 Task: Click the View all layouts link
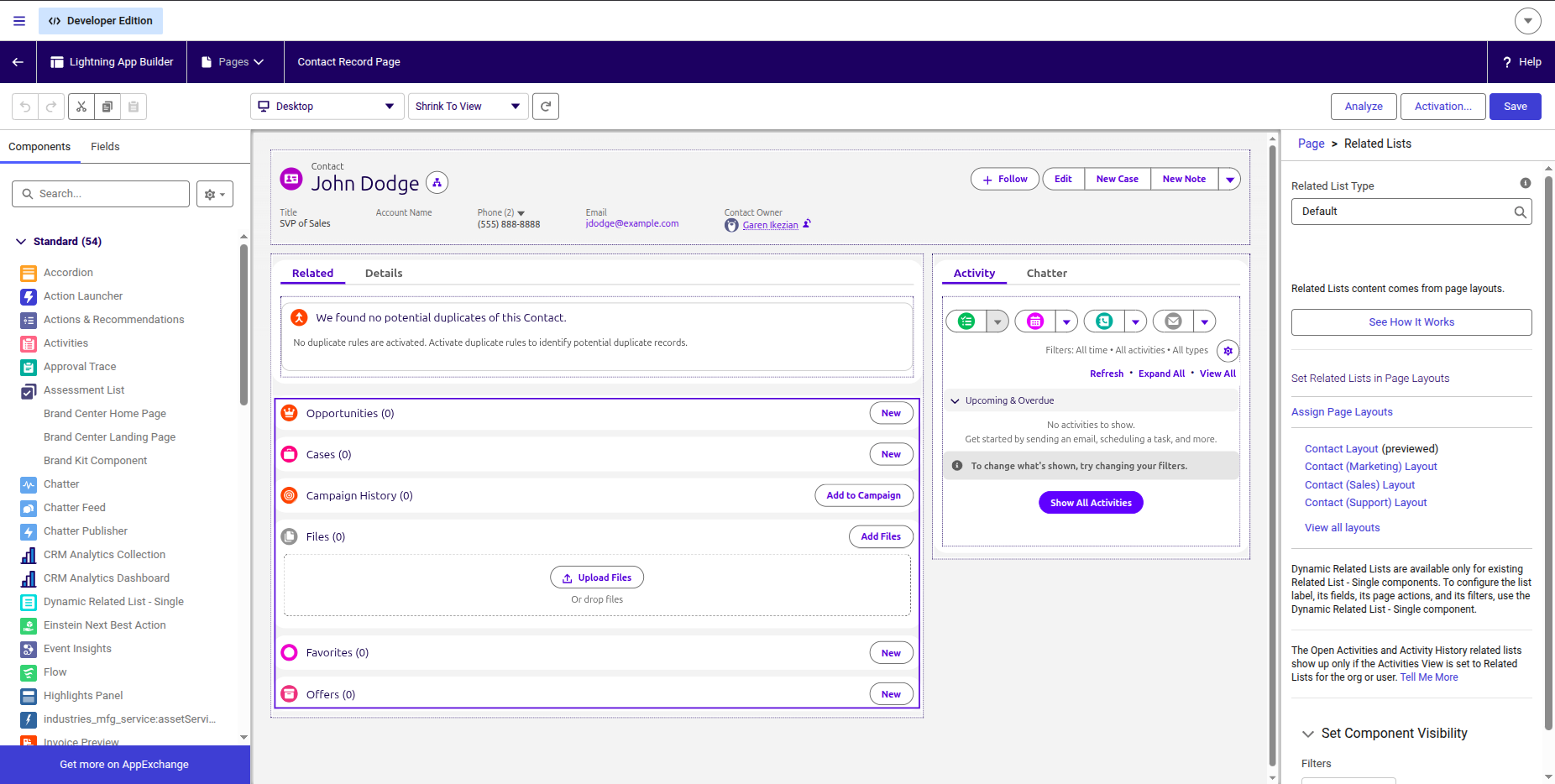(1342, 528)
